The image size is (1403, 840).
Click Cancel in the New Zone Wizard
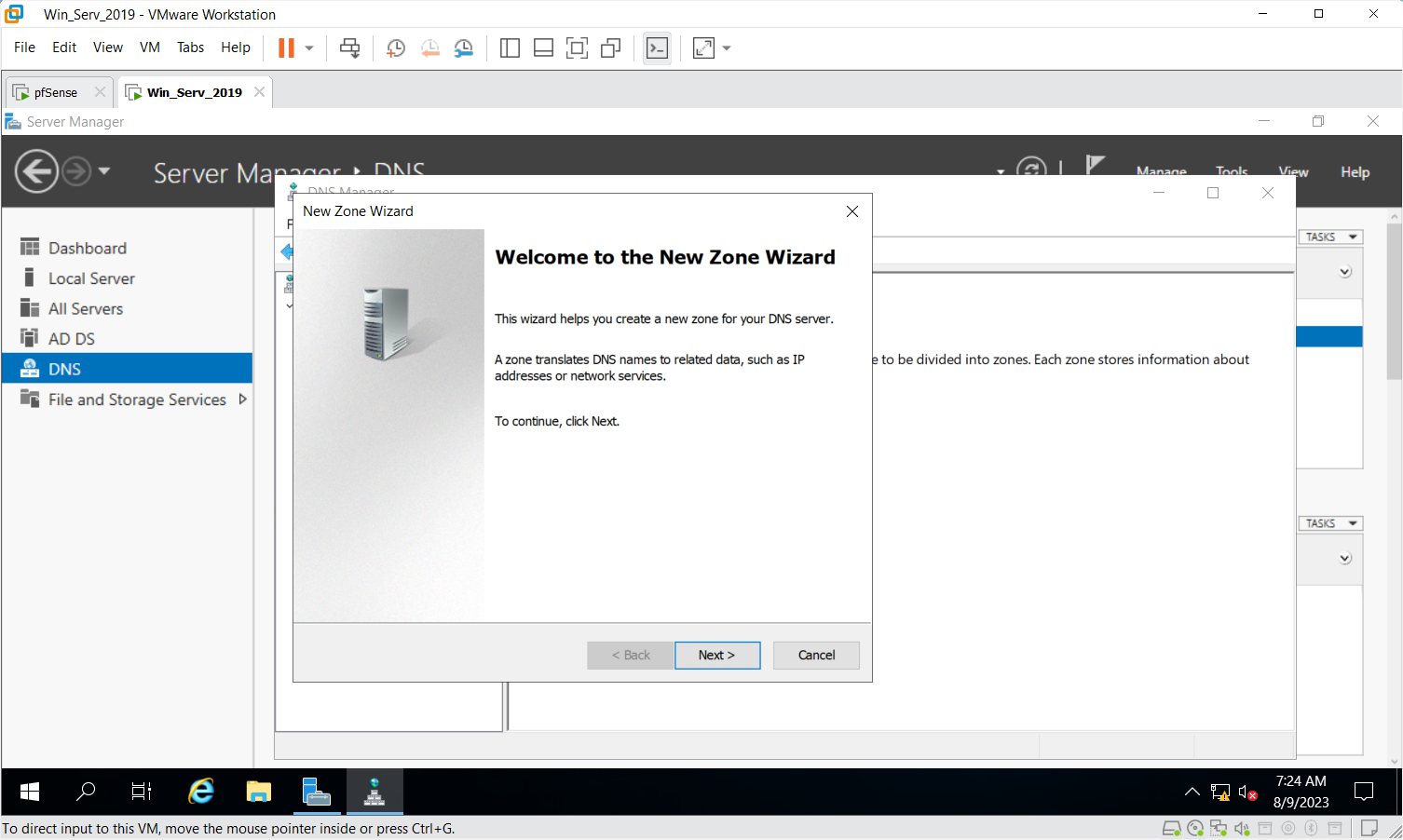816,655
